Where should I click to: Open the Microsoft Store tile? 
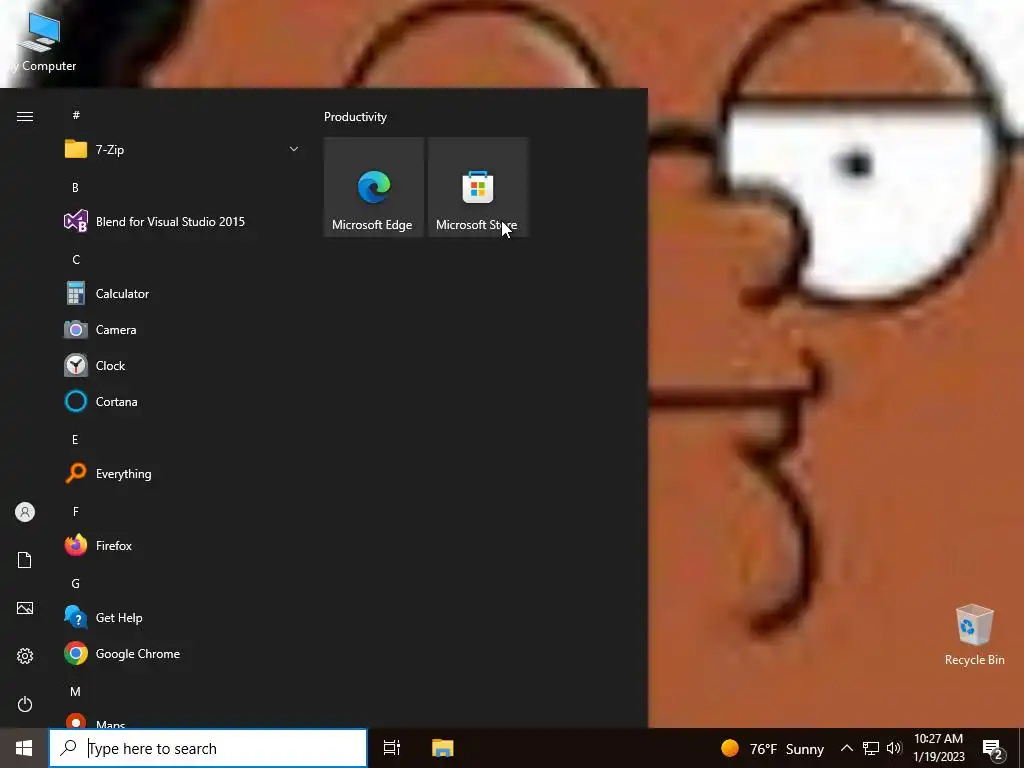477,187
